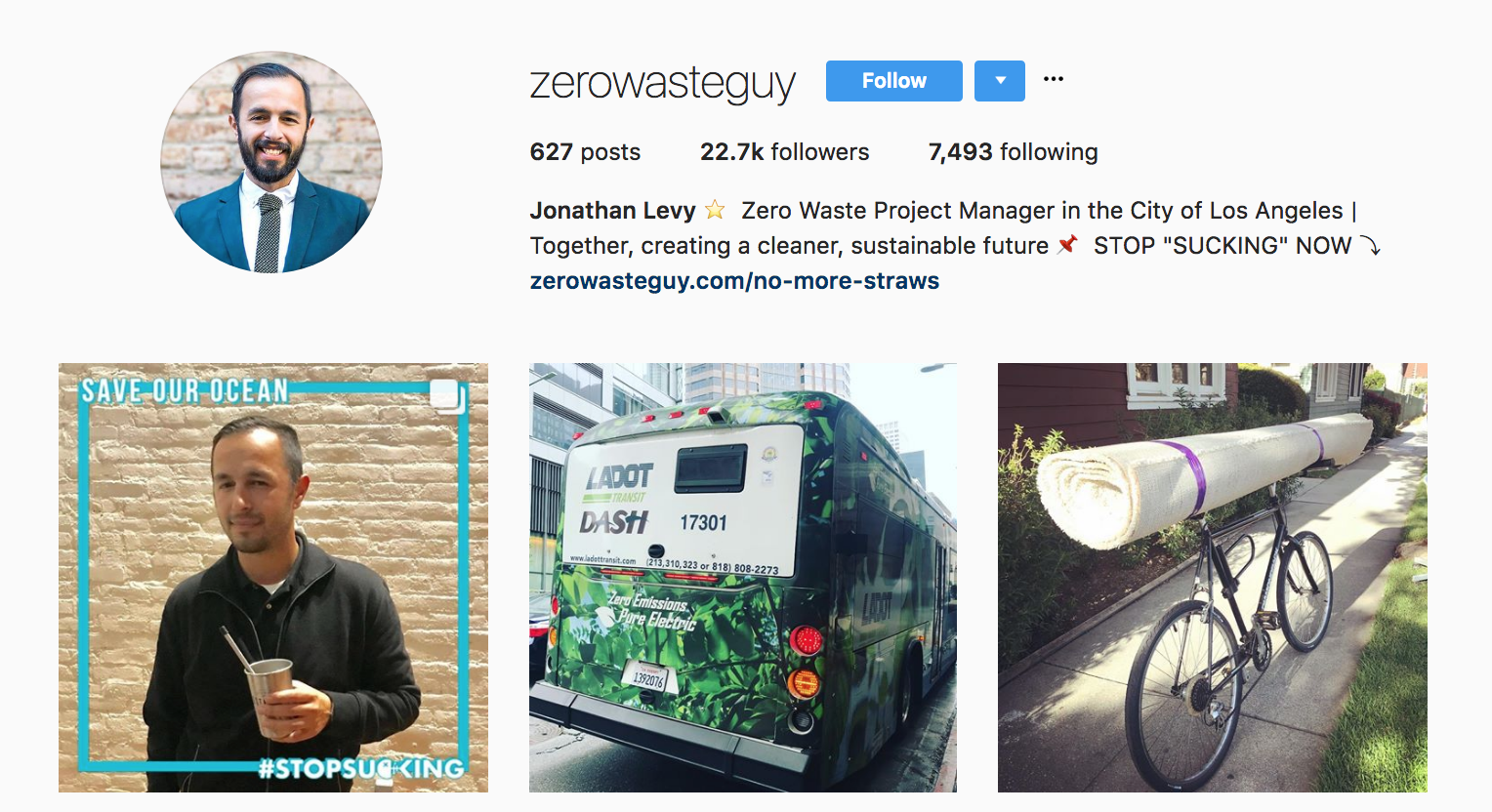Click the multiple-photos icon on the first post
The height and width of the screenshot is (812, 1492).
pyautogui.click(x=445, y=394)
